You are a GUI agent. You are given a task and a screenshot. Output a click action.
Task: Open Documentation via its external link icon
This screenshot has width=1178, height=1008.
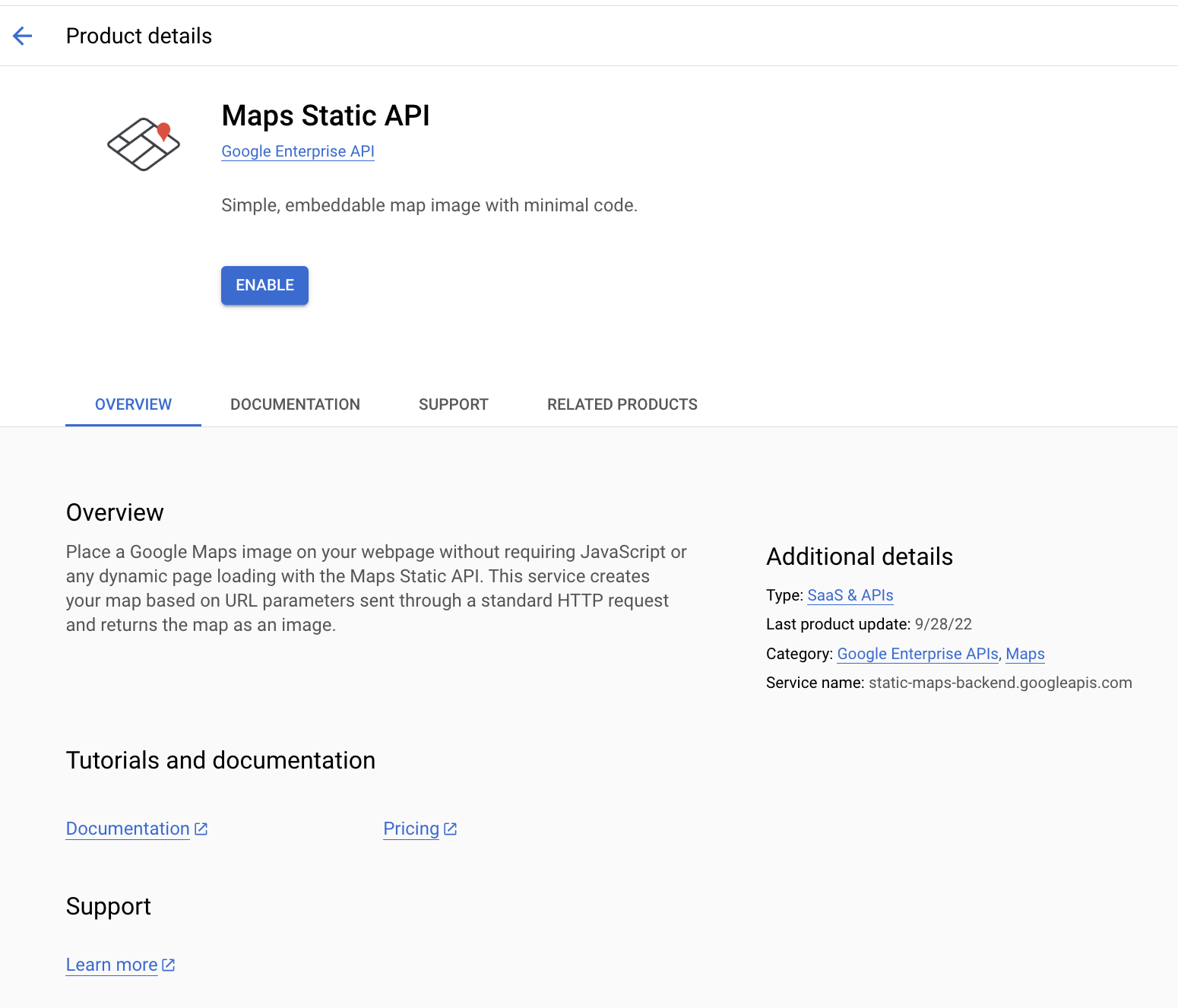201,829
